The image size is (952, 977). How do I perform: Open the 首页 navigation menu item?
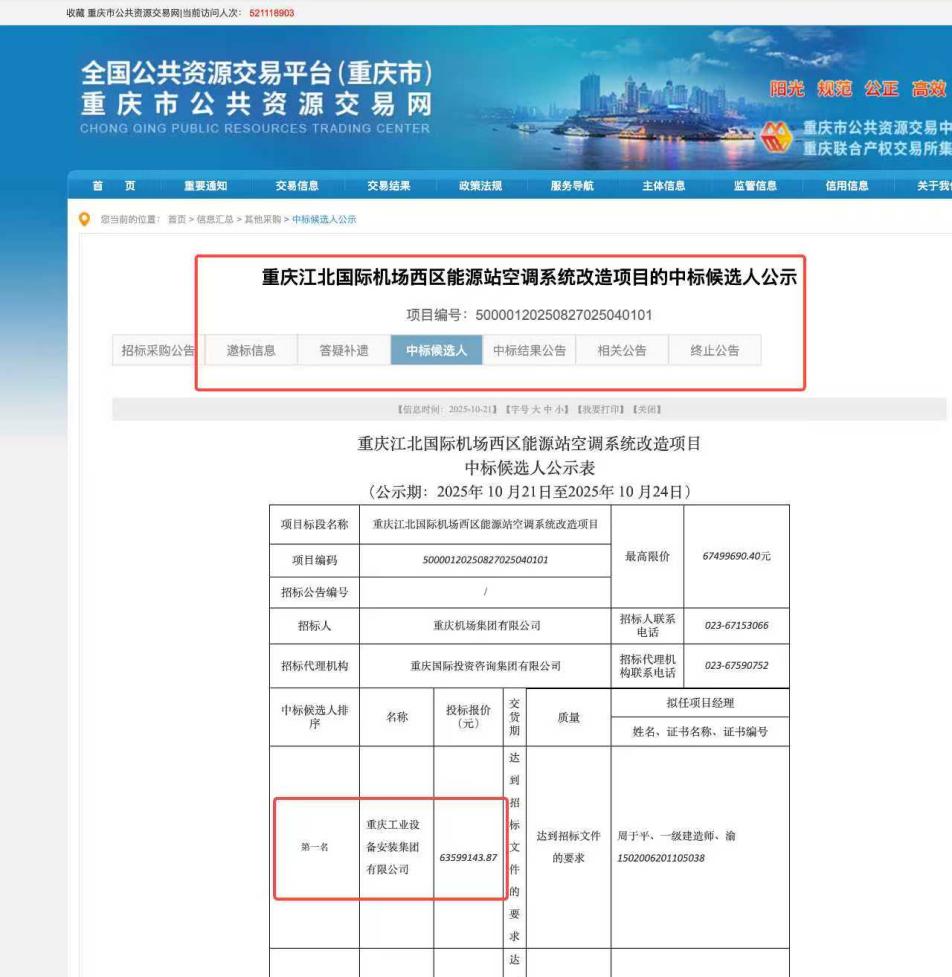pyautogui.click(x=113, y=186)
